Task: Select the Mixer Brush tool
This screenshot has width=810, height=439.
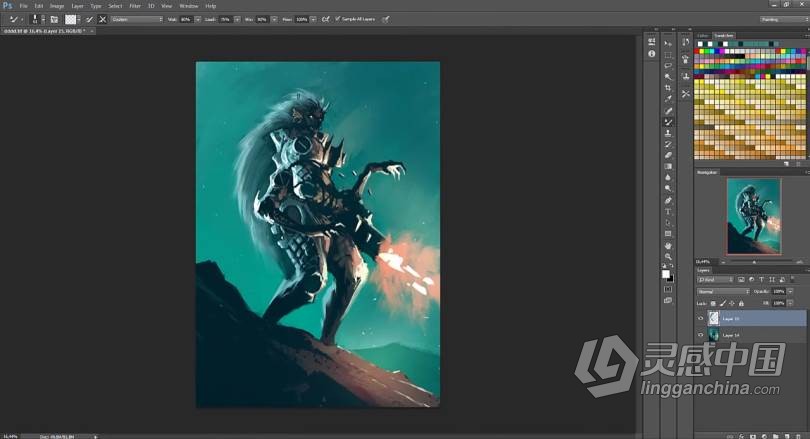Action: click(668, 122)
